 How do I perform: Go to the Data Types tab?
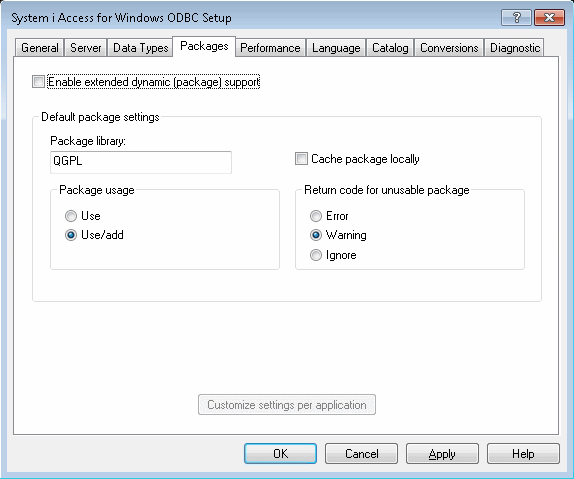(141, 48)
